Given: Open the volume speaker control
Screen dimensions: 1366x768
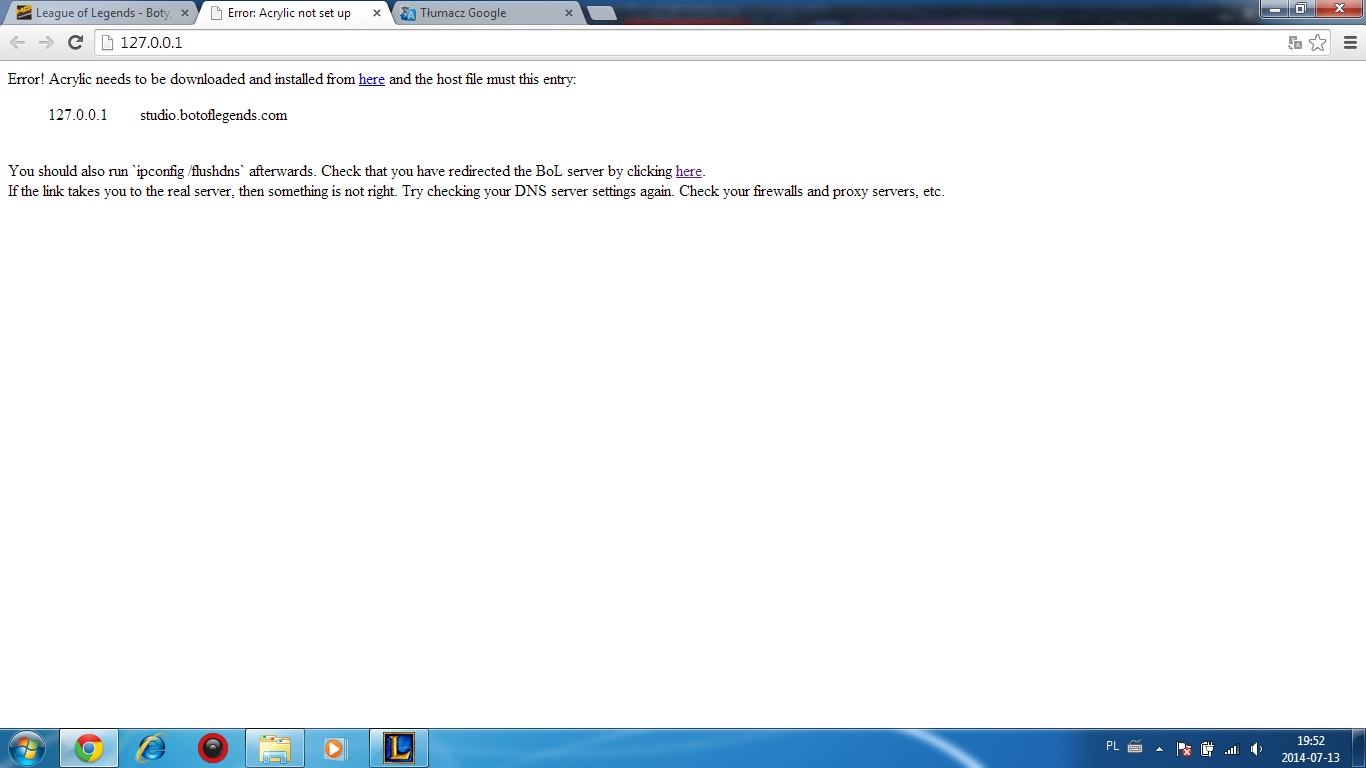Looking at the screenshot, I should (x=1257, y=748).
